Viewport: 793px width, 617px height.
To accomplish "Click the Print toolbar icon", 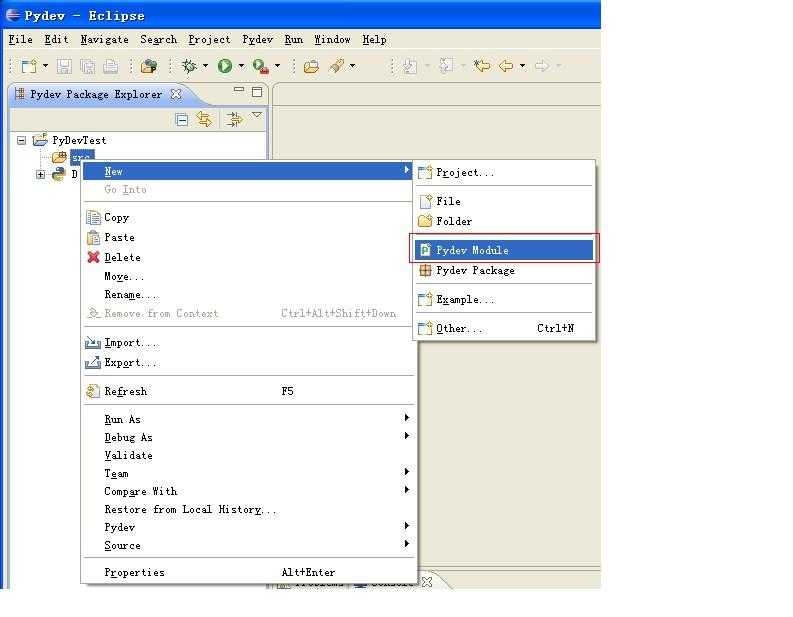I will 111,66.
